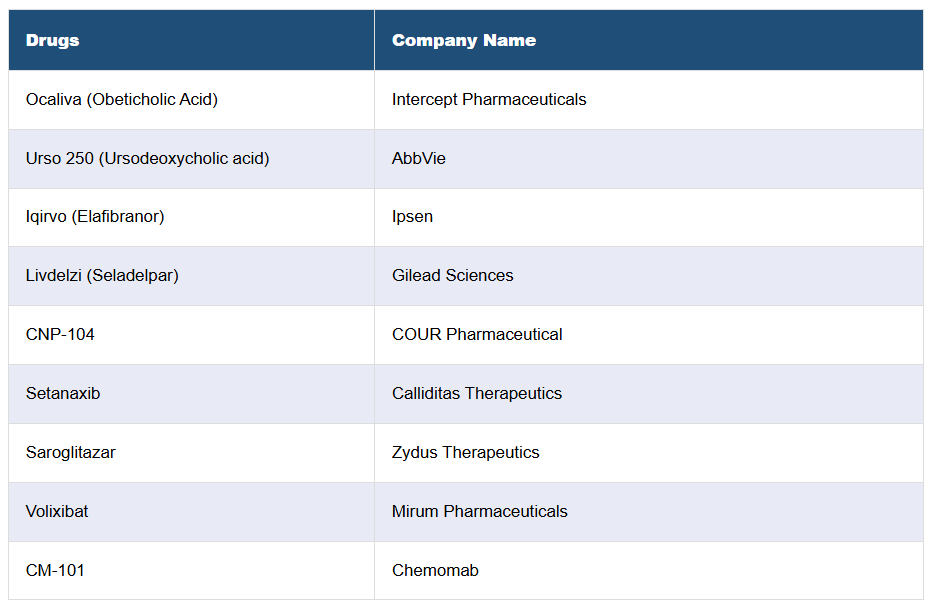Click the Chemomab company cell
The width and height of the screenshot is (931, 605).
435,571
